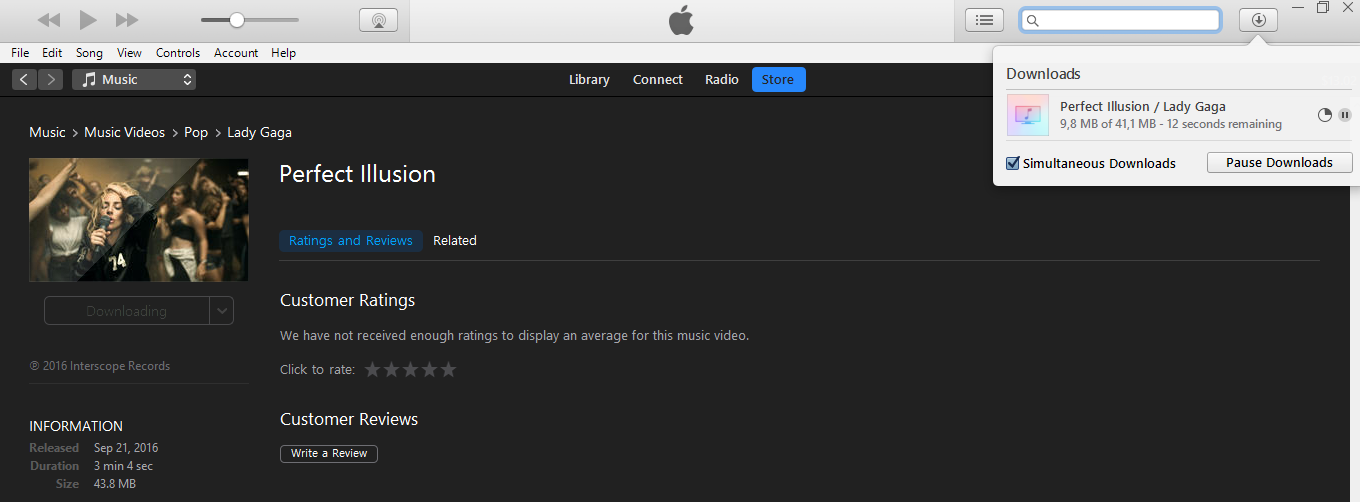Viewport: 1360px width, 502px height.
Task: Click the Pop breadcrumb link
Action: pos(196,132)
